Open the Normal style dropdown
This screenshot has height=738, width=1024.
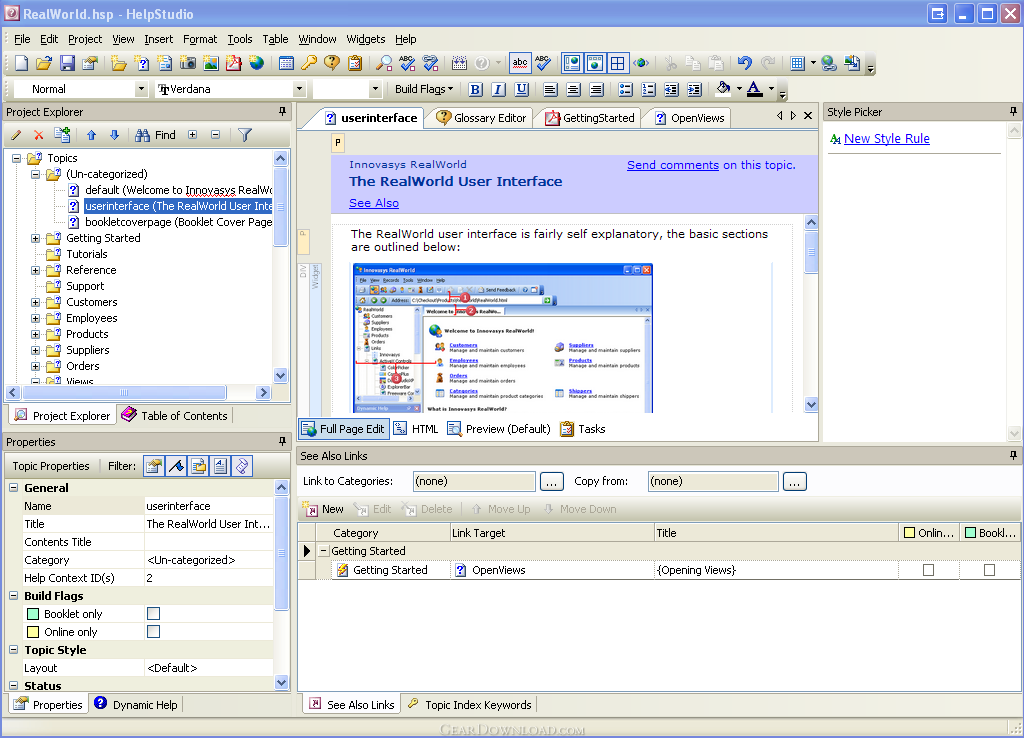click(141, 89)
